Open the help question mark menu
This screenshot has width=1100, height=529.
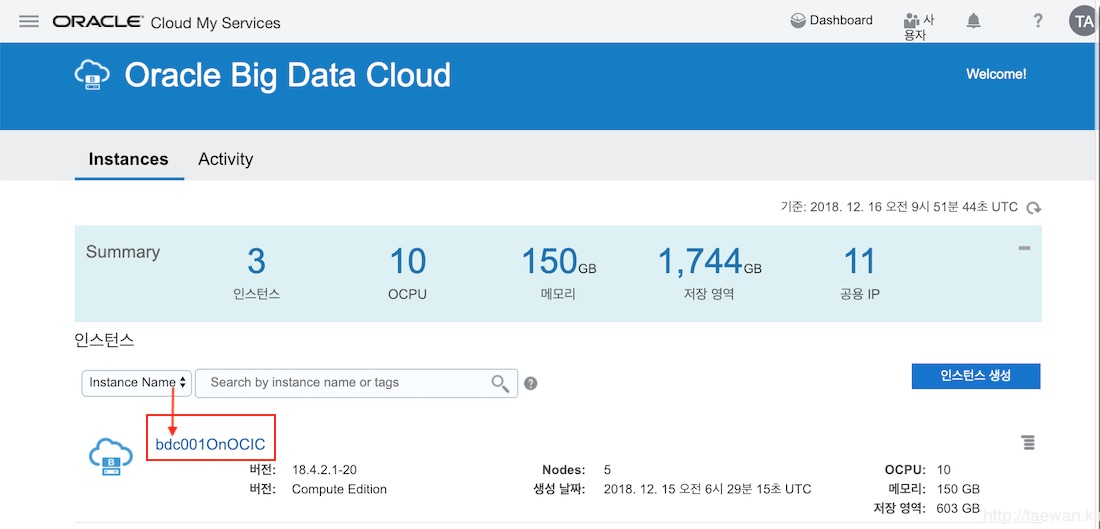1038,21
